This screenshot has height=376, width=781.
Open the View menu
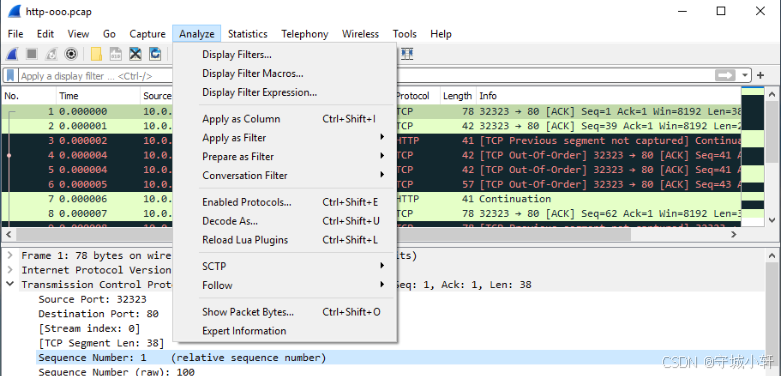click(78, 34)
